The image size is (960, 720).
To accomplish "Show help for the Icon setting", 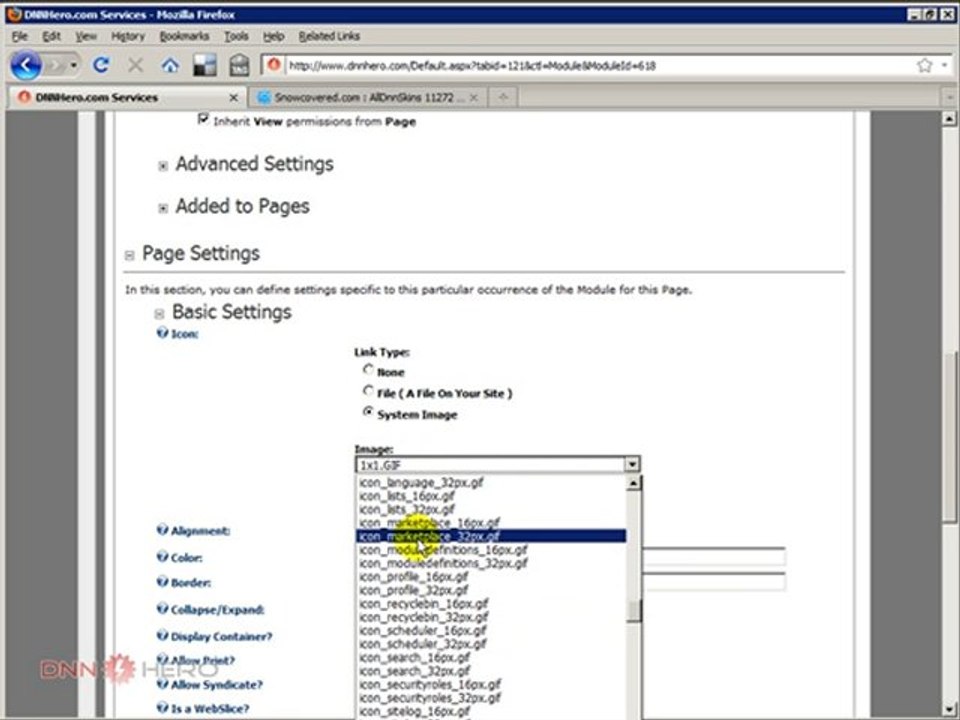I will click(x=162, y=333).
